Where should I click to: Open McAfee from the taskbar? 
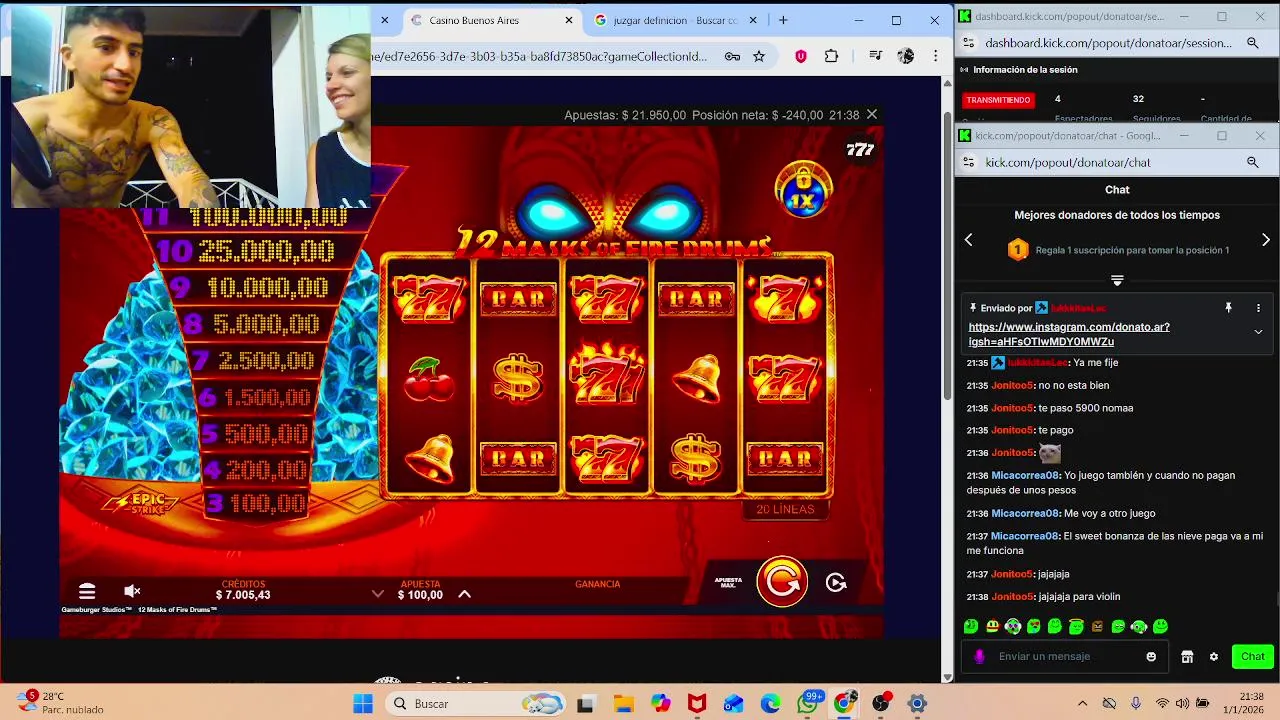[x=697, y=703]
